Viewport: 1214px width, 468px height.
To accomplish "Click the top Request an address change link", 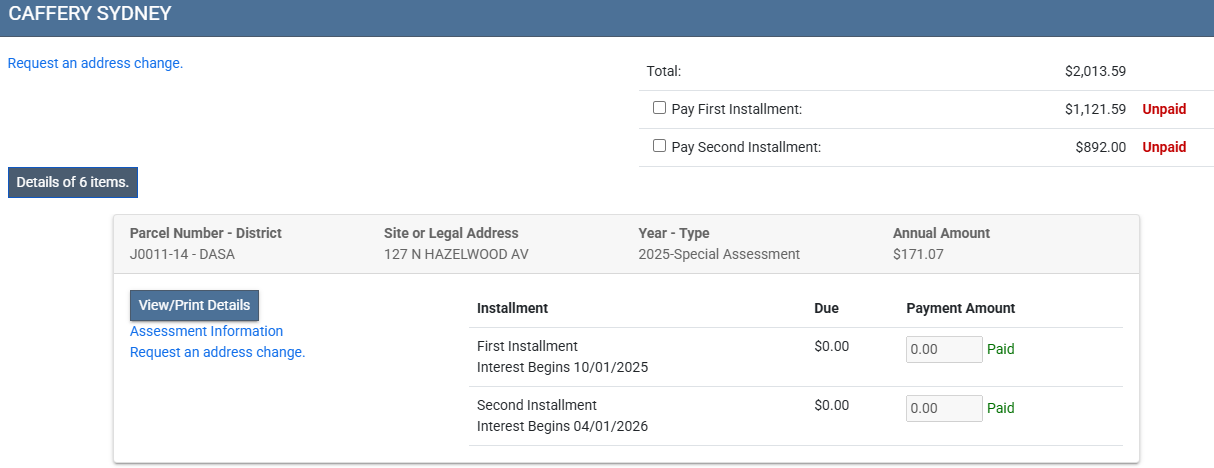I will tap(95, 63).
